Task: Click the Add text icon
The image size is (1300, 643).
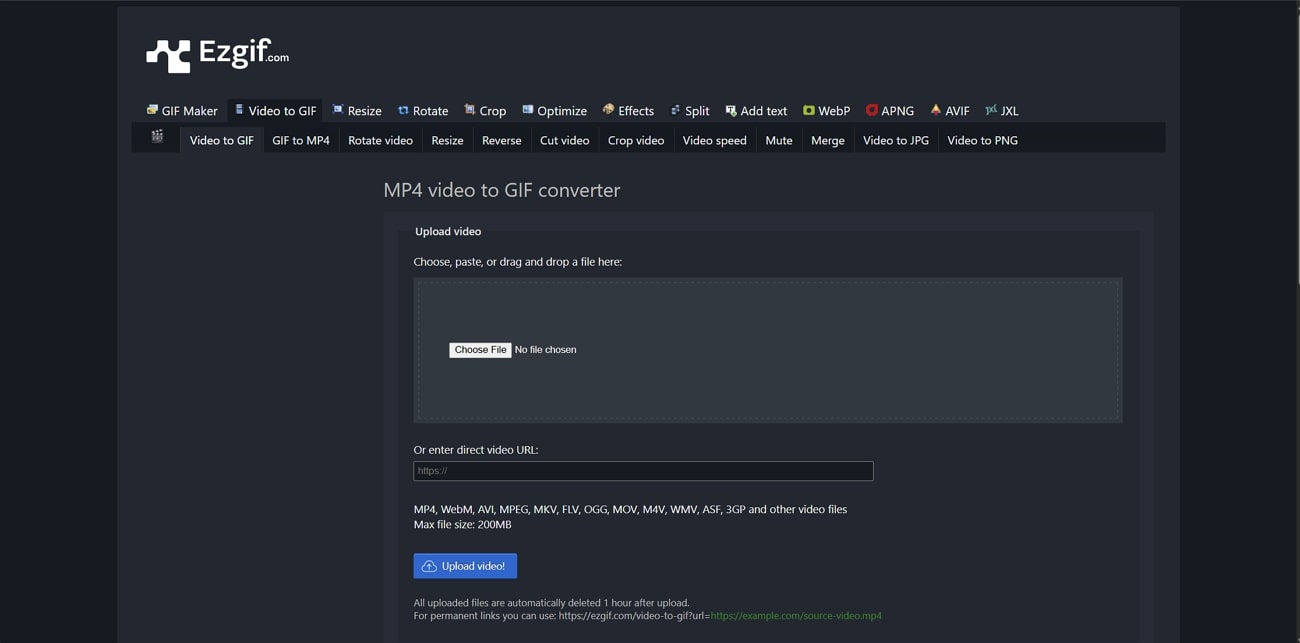Action: [731, 110]
